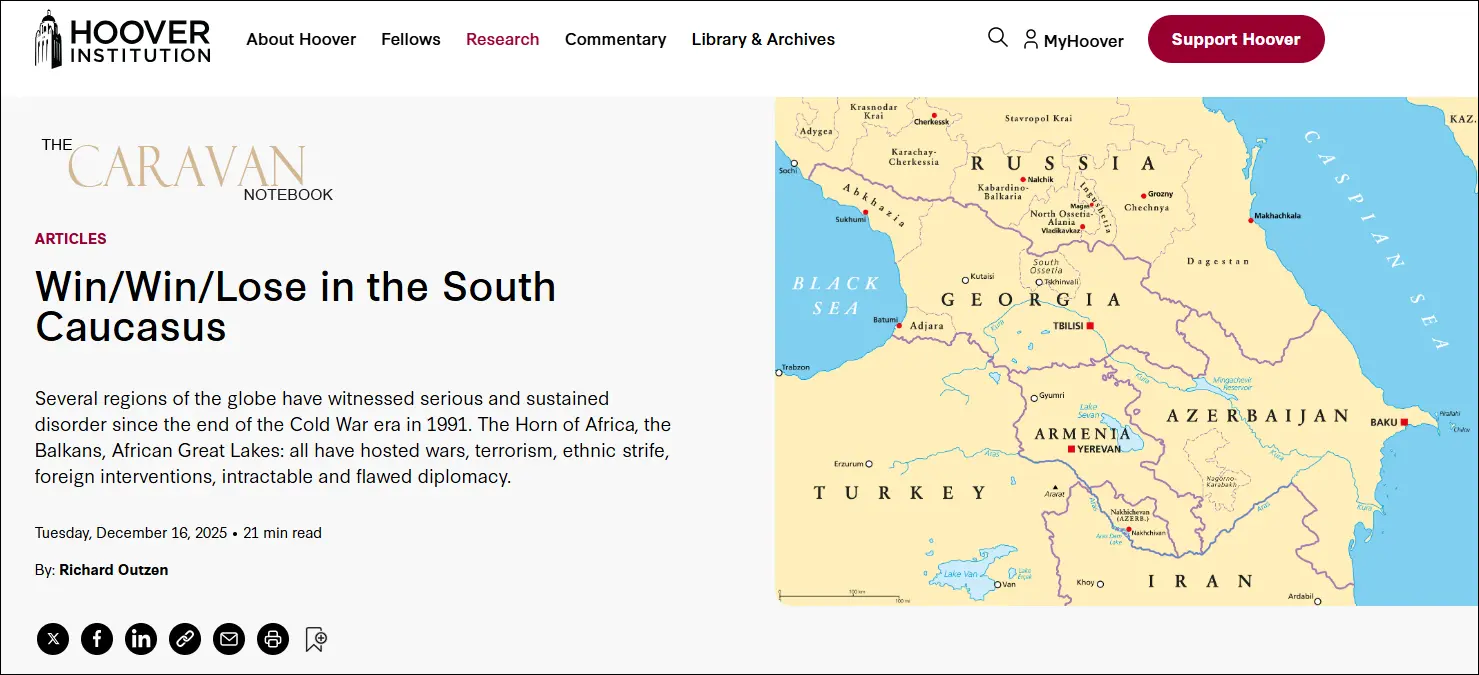Screen dimensions: 1479x675
Task: Click the Hoover Institution logo
Action: click(122, 40)
